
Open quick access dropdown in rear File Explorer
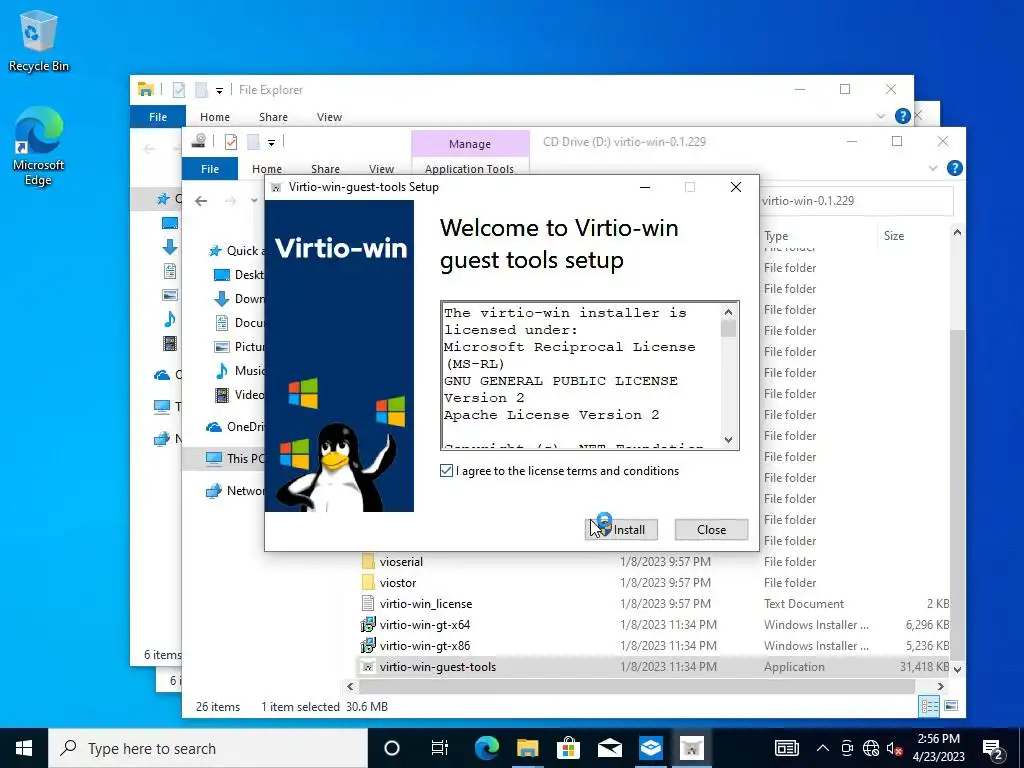tap(219, 90)
